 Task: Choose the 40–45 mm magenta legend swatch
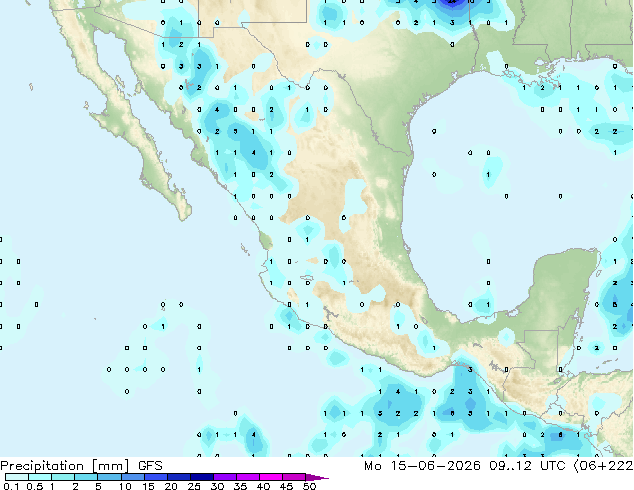tap(271, 477)
